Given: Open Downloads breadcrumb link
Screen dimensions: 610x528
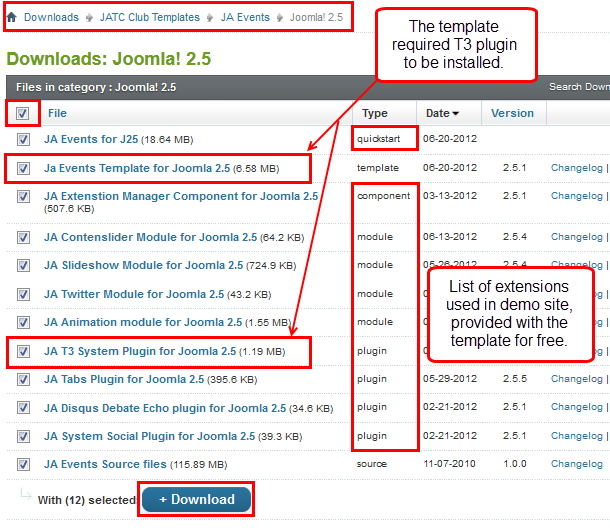Looking at the screenshot, I should point(51,18).
